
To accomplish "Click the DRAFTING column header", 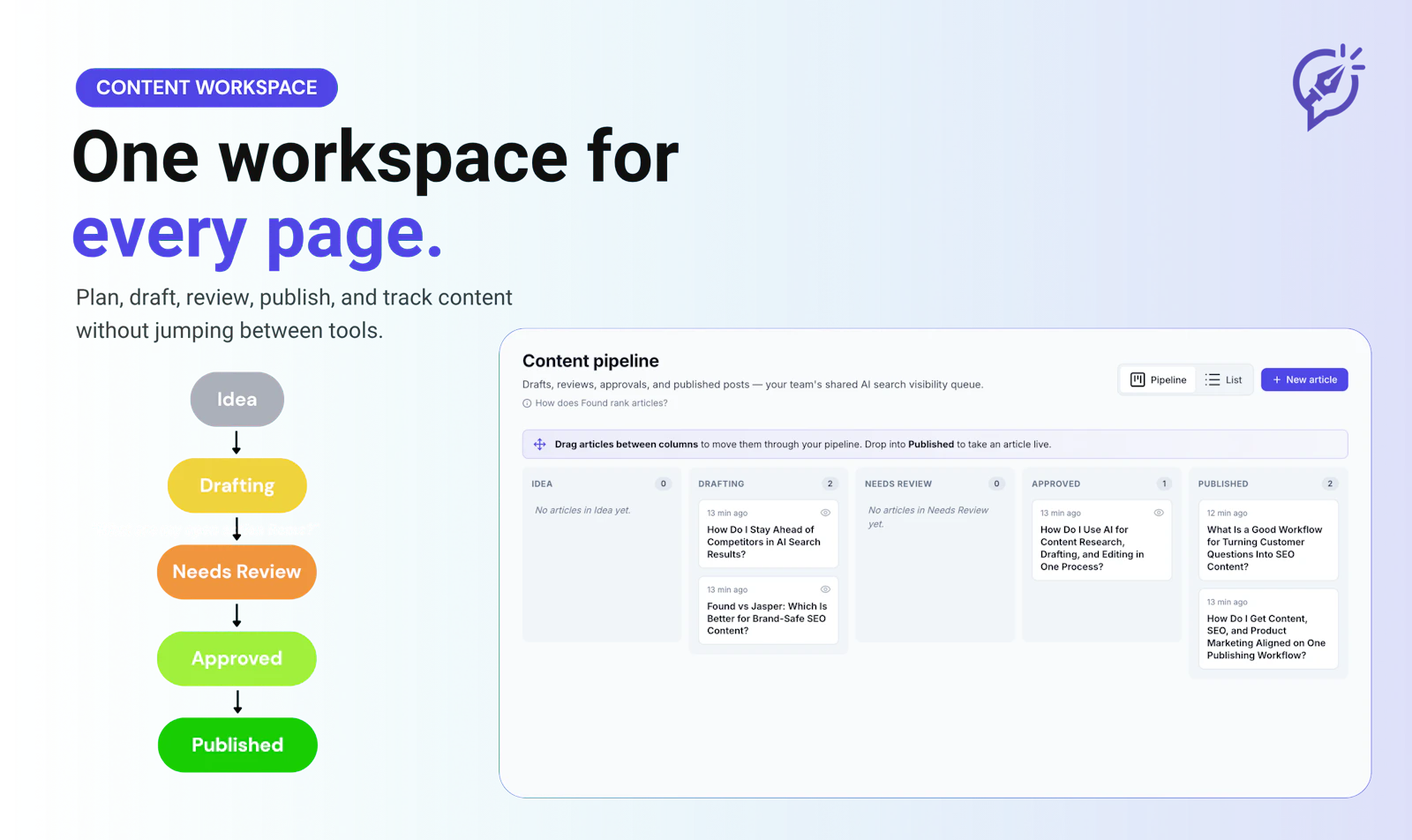I will [721, 484].
